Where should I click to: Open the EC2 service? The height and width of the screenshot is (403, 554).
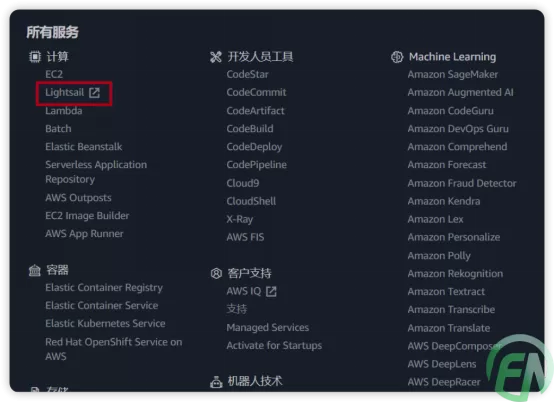(54, 75)
